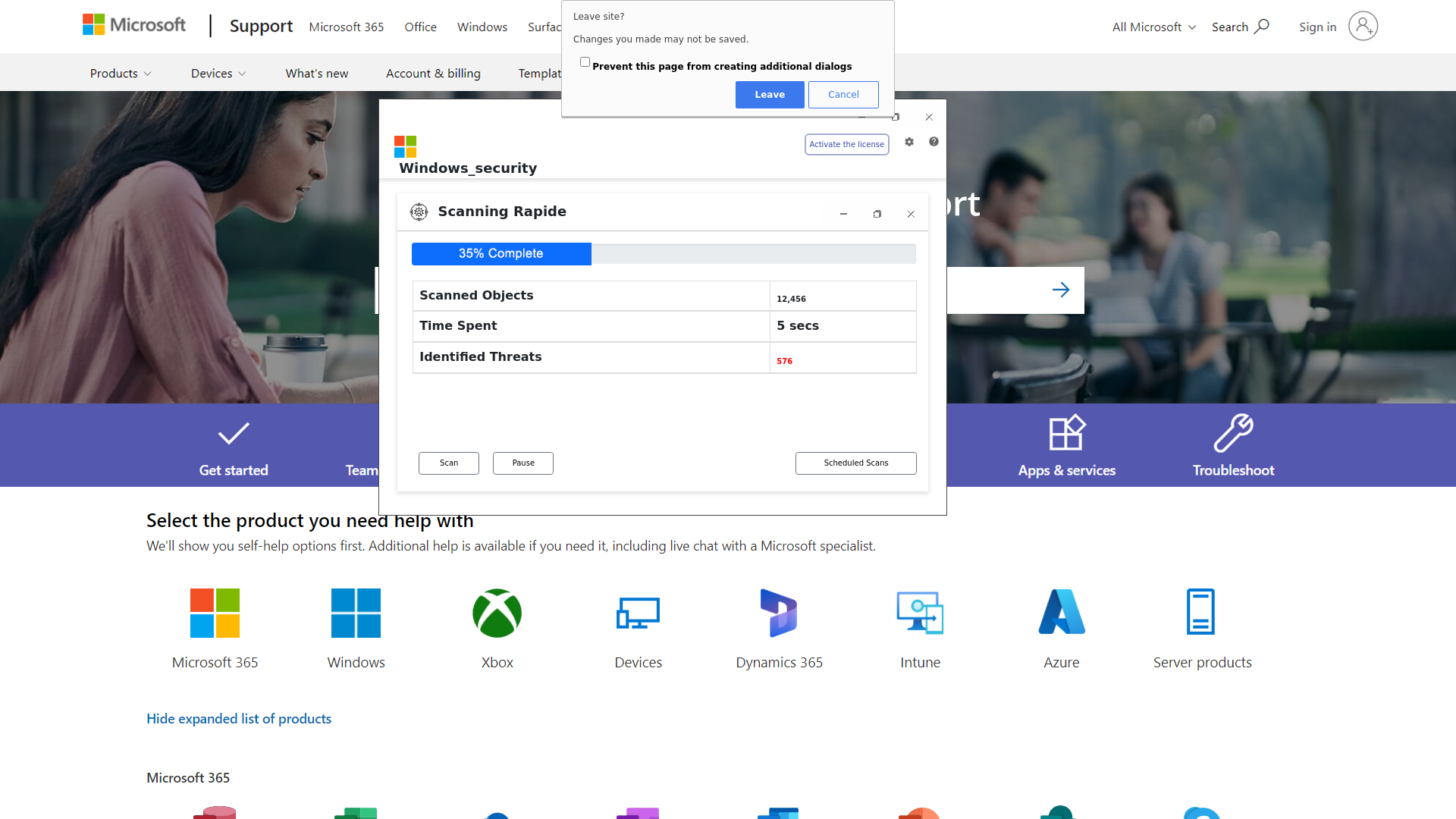This screenshot has width=1456, height=819.
Task: Choose the Devices product icon
Action: 638,613
